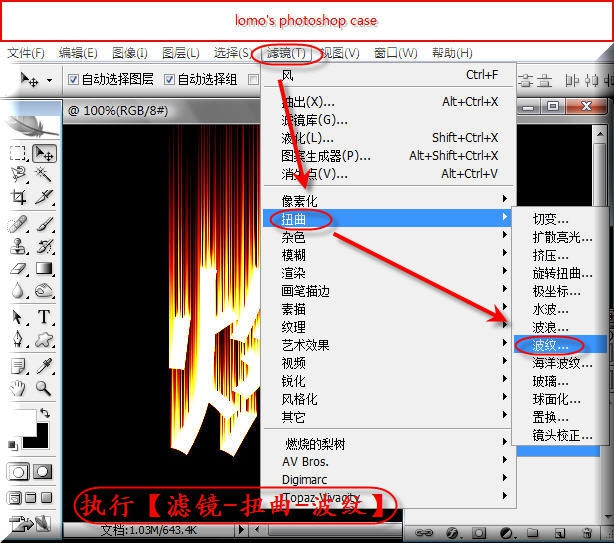Click the feather logo atop toolbox

pos(31,126)
